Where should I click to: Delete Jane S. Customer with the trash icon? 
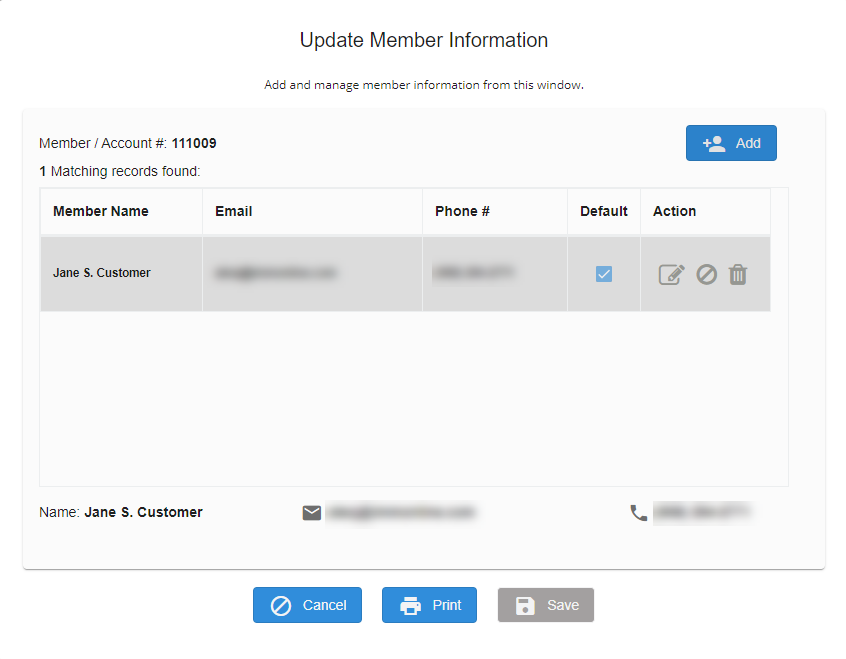pyautogui.click(x=738, y=275)
